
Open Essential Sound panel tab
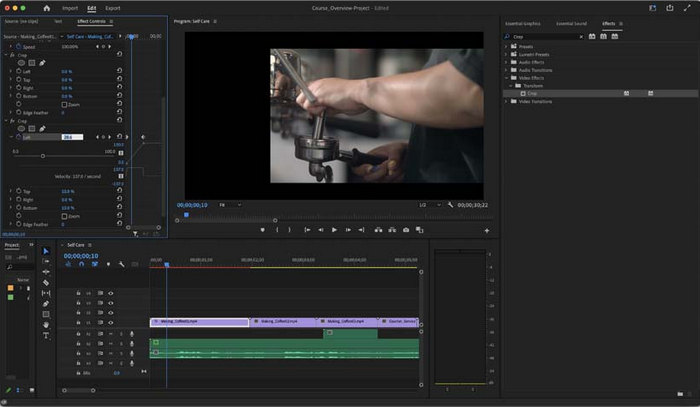(x=571, y=23)
